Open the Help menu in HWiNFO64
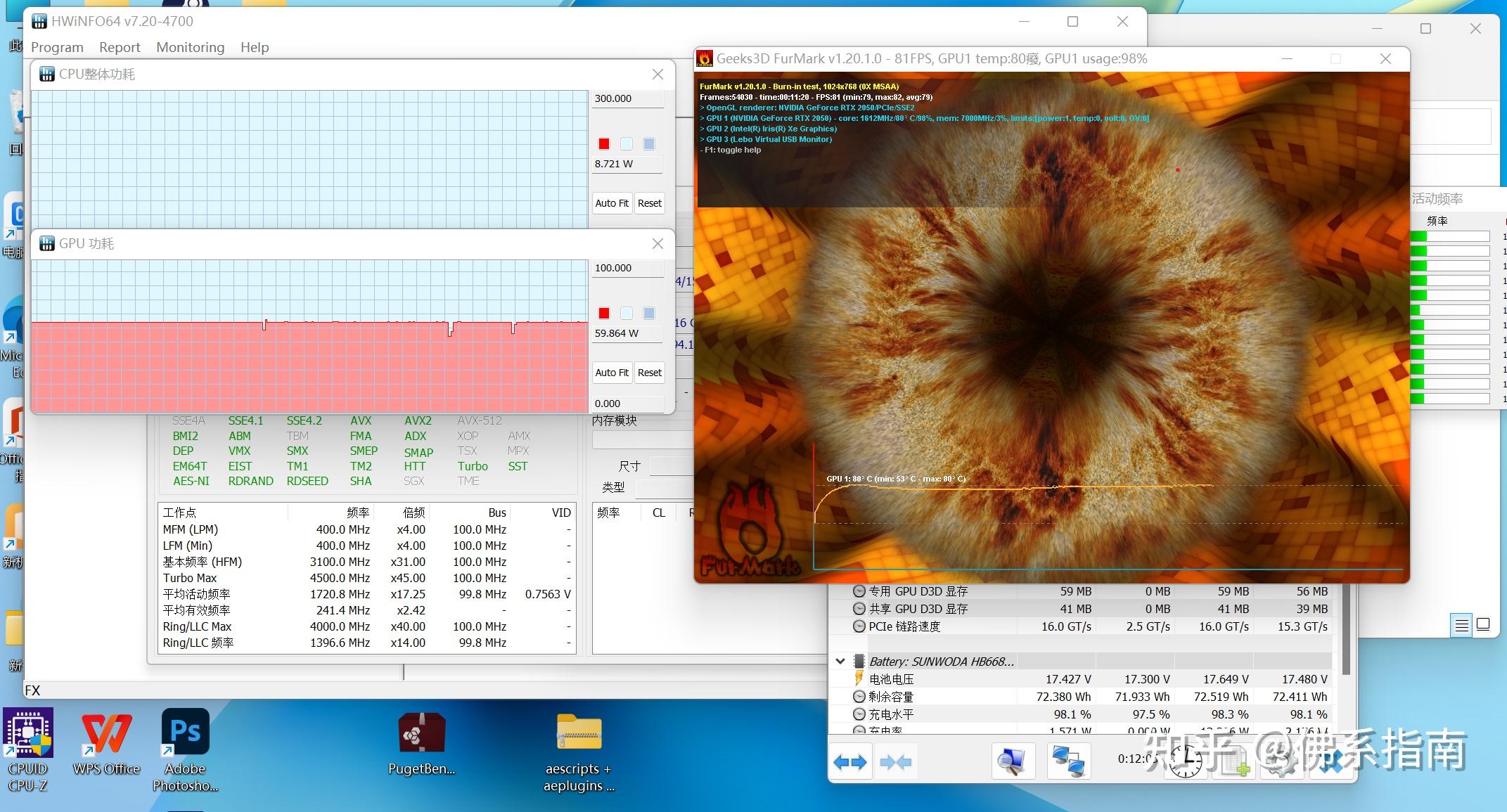Viewport: 1507px width, 812px height. (x=255, y=47)
